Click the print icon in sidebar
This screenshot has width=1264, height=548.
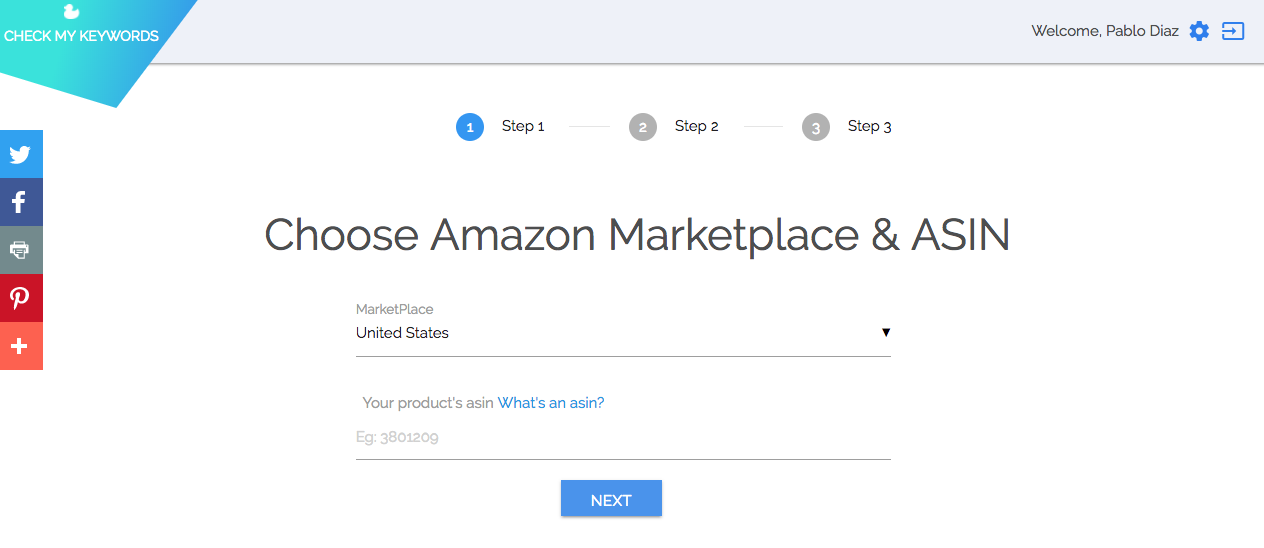click(20, 250)
